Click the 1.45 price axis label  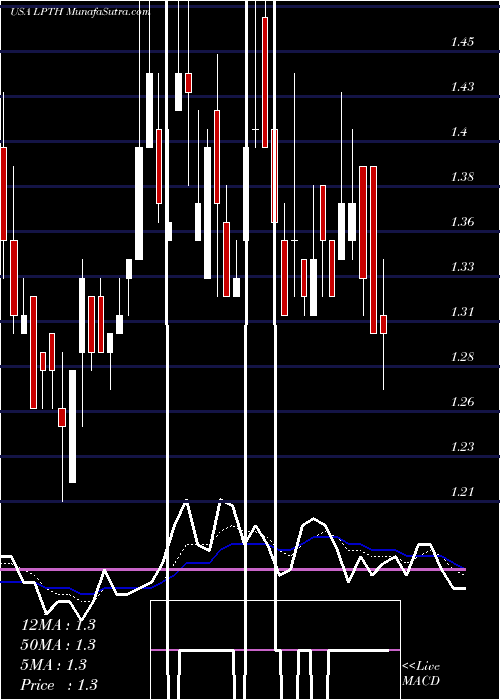[462, 42]
